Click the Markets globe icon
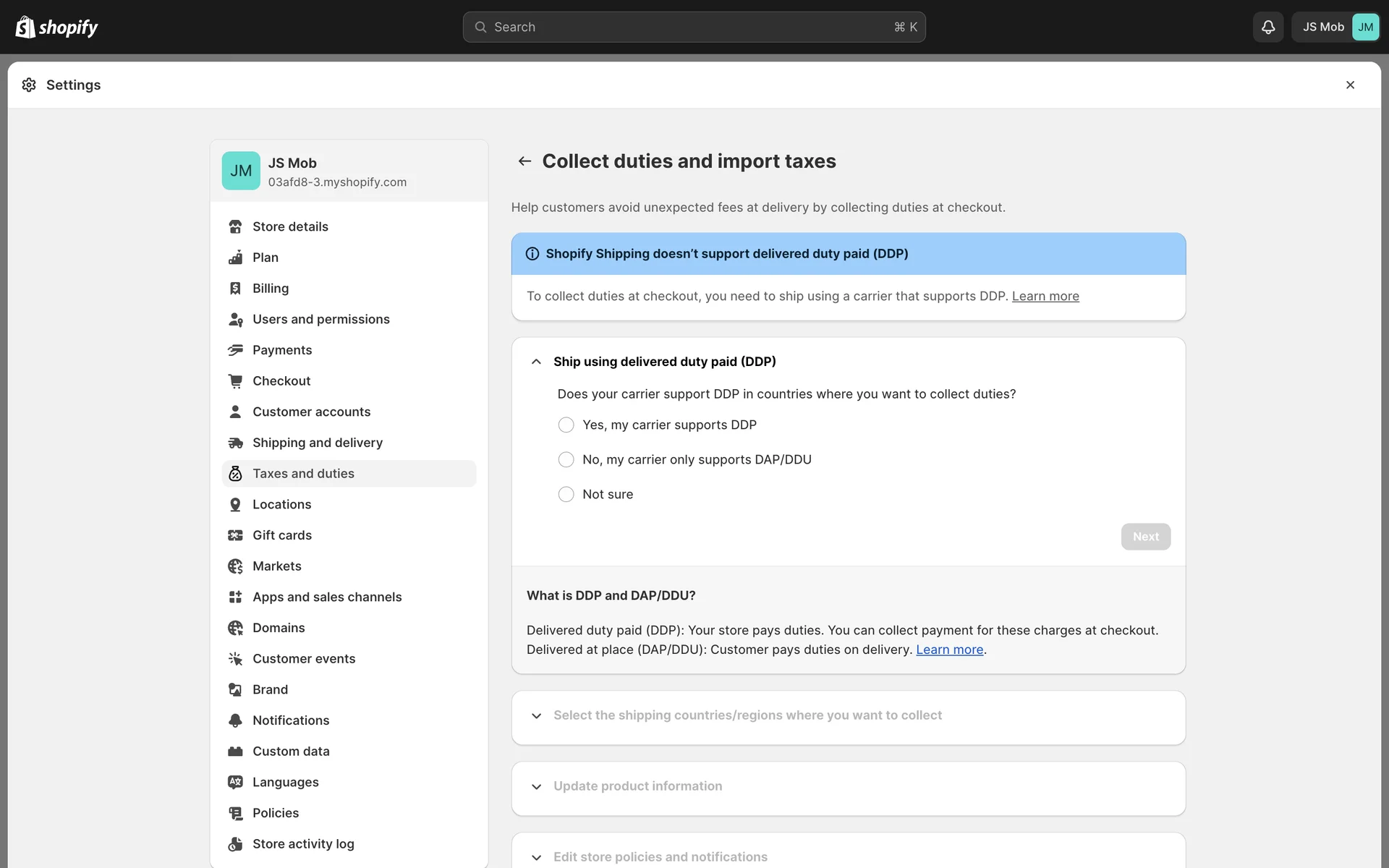The height and width of the screenshot is (868, 1389). 235,566
